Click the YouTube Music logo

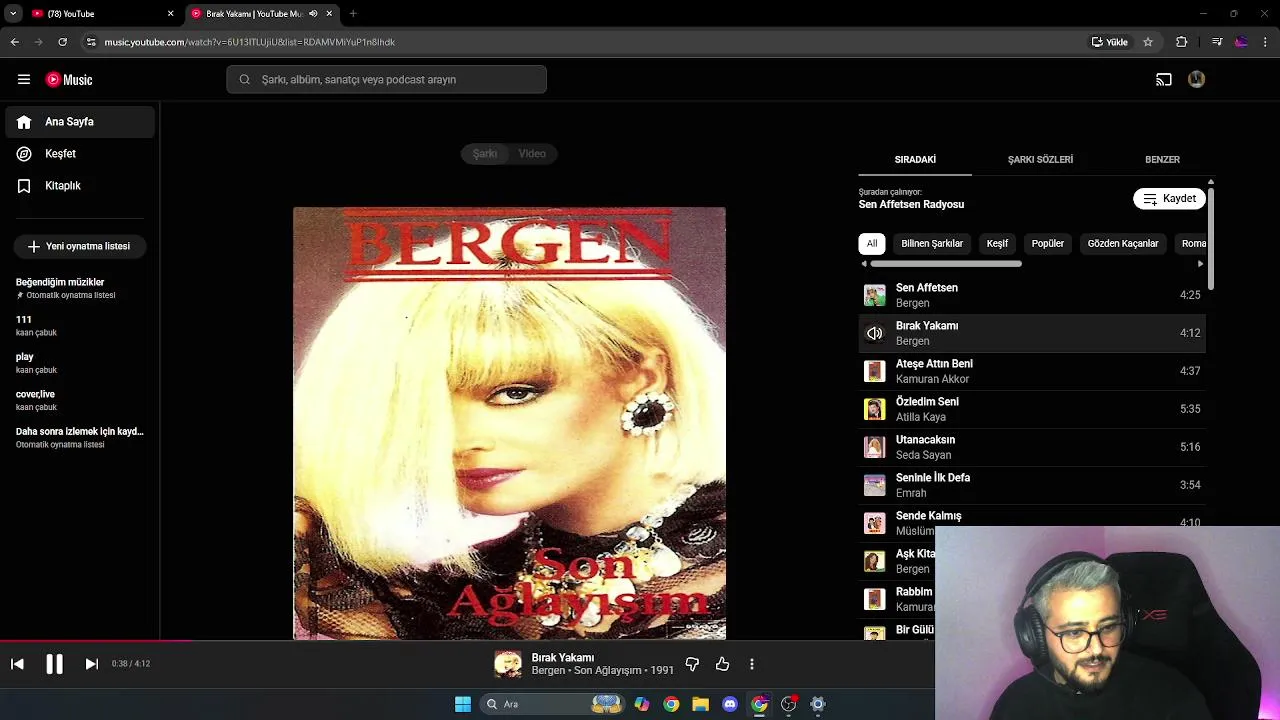coord(69,80)
